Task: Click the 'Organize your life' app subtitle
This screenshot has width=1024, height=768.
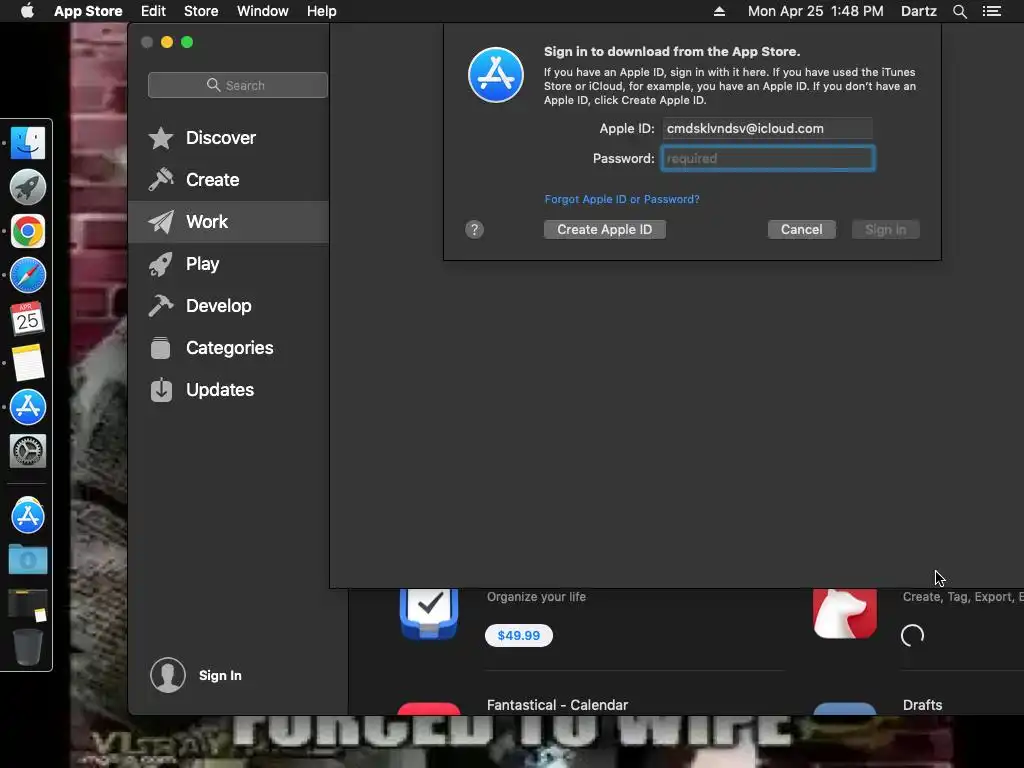Action: (536, 597)
